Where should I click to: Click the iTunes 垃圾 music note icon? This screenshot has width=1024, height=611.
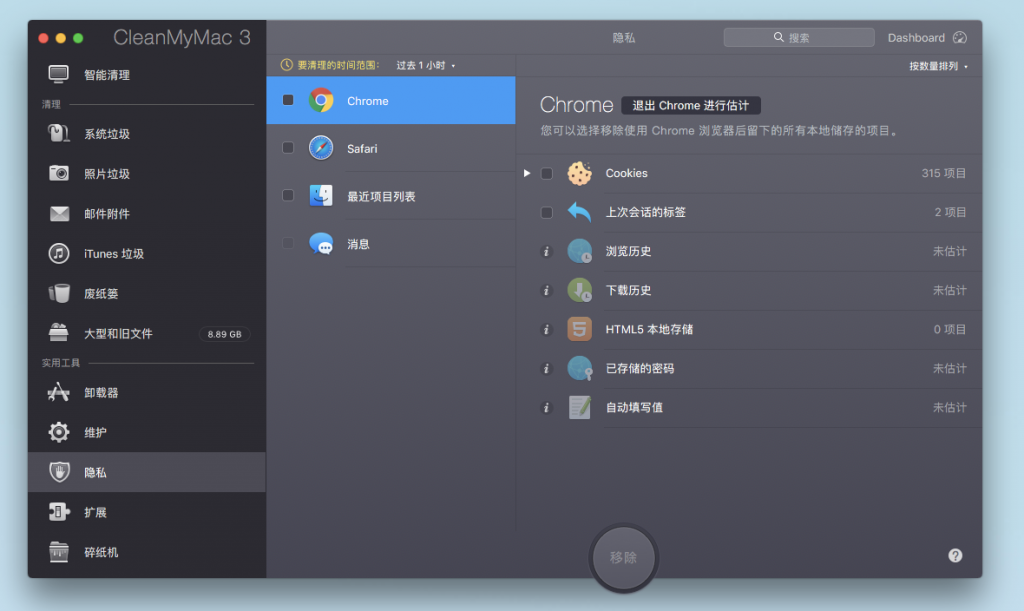59,253
